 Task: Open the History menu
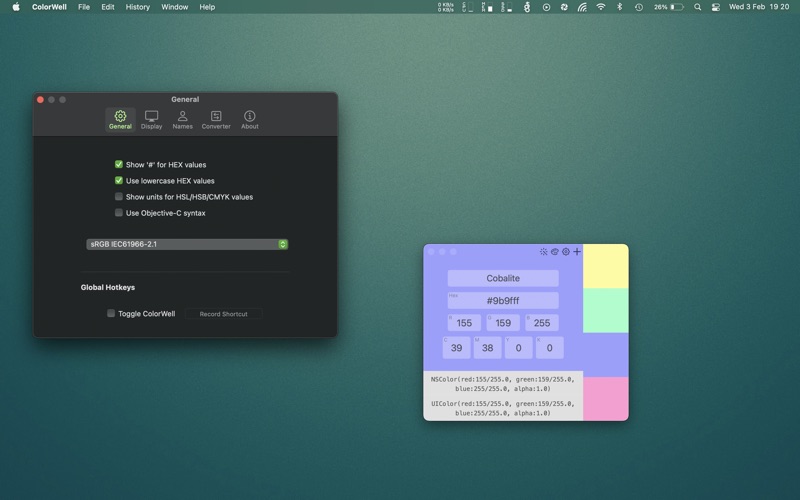point(138,7)
